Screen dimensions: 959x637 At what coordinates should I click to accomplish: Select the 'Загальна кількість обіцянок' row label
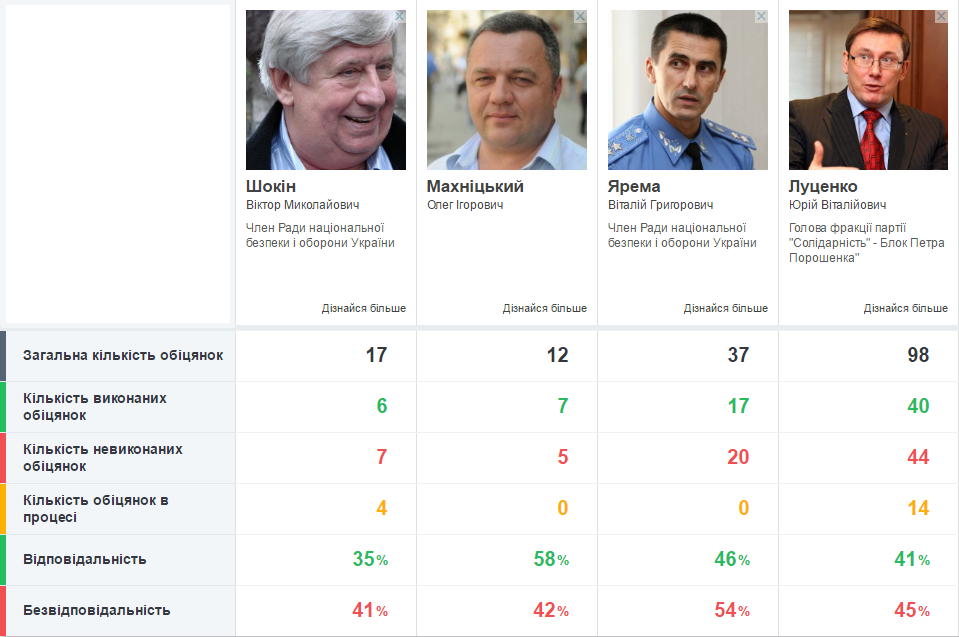pyautogui.click(x=123, y=355)
